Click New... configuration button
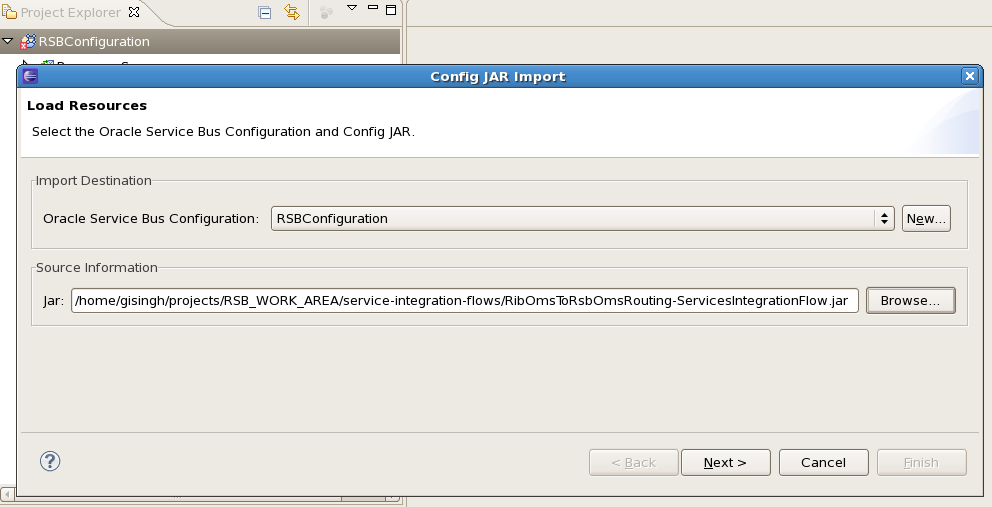 tap(926, 218)
